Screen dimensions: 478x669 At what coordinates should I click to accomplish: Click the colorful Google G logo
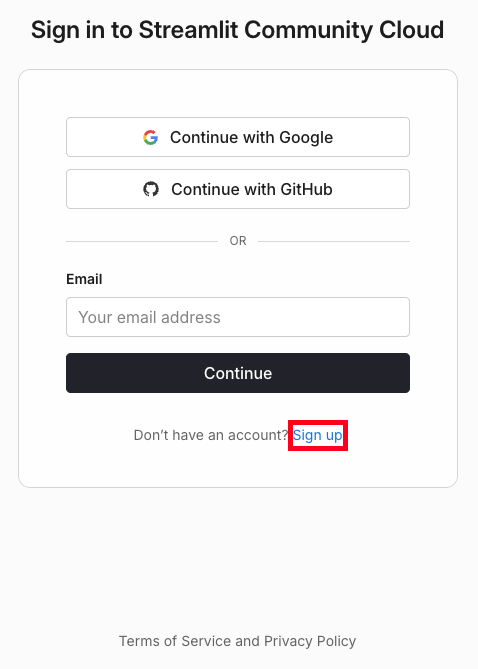(150, 137)
